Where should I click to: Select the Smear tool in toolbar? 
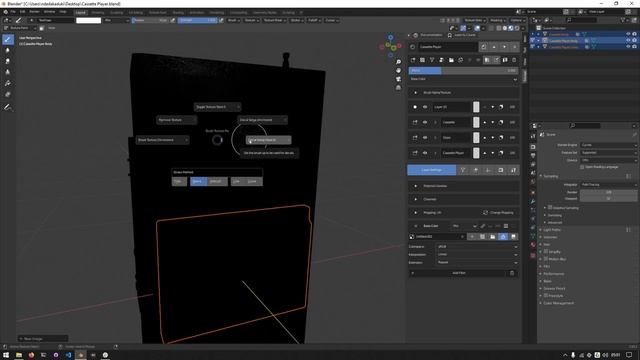[8, 61]
